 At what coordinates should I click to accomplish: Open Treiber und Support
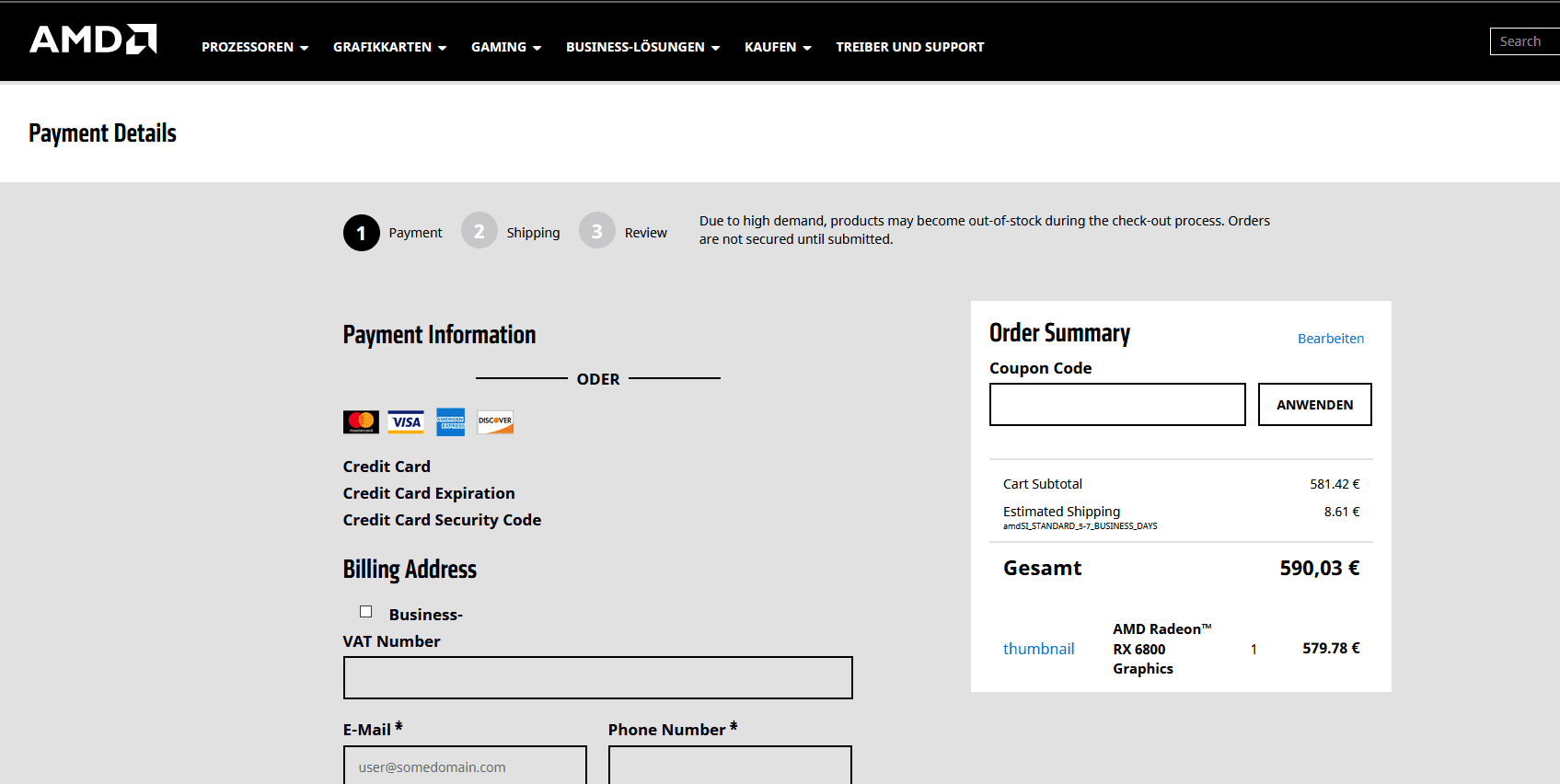pos(910,47)
